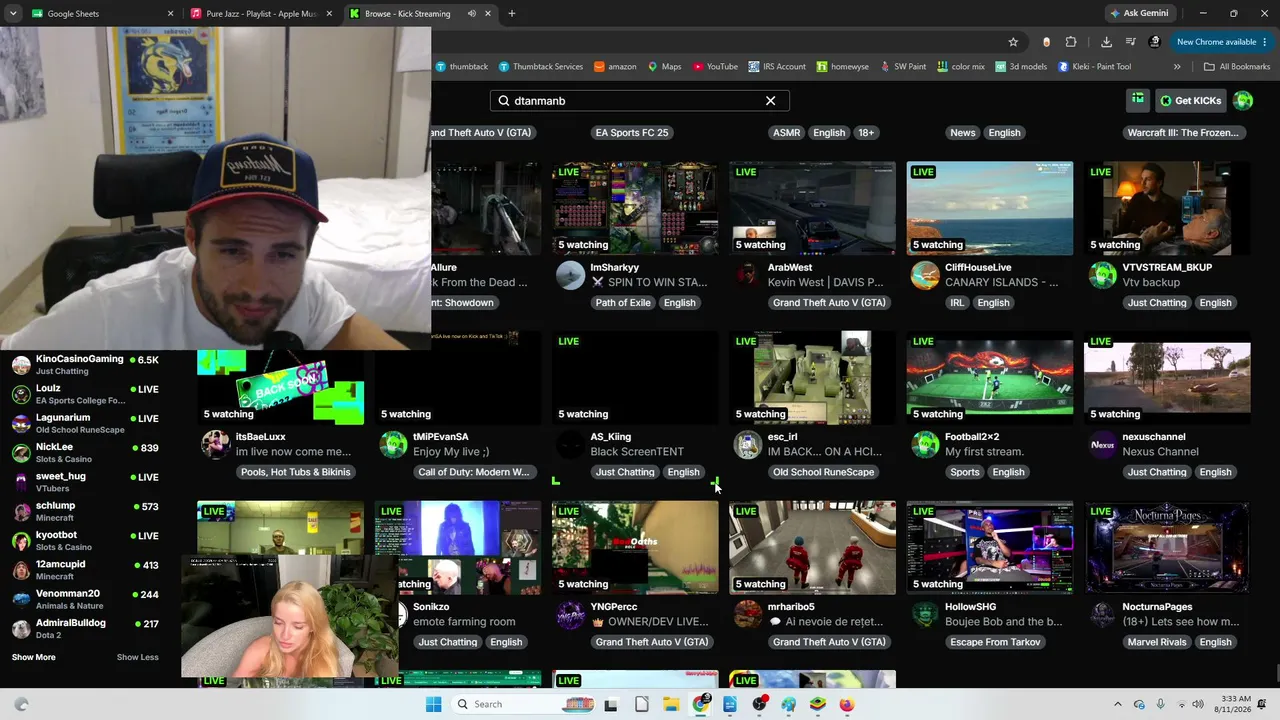Open the Lagunarium sidebar channel
Screen dimensions: 1280x720
coord(85,423)
